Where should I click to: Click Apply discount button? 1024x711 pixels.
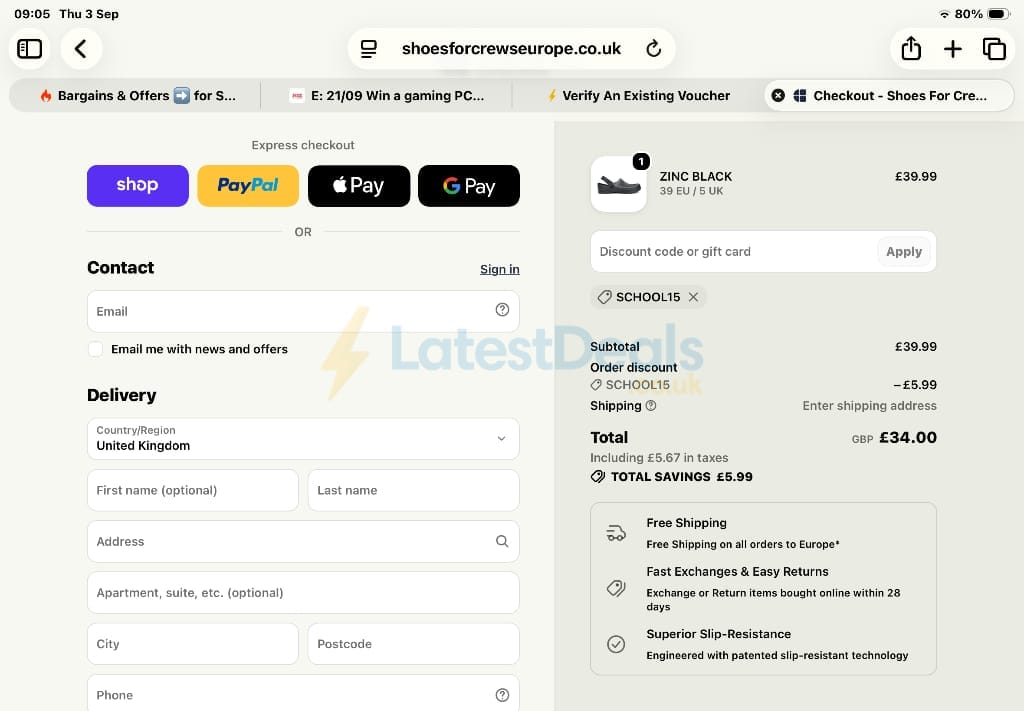[904, 252]
